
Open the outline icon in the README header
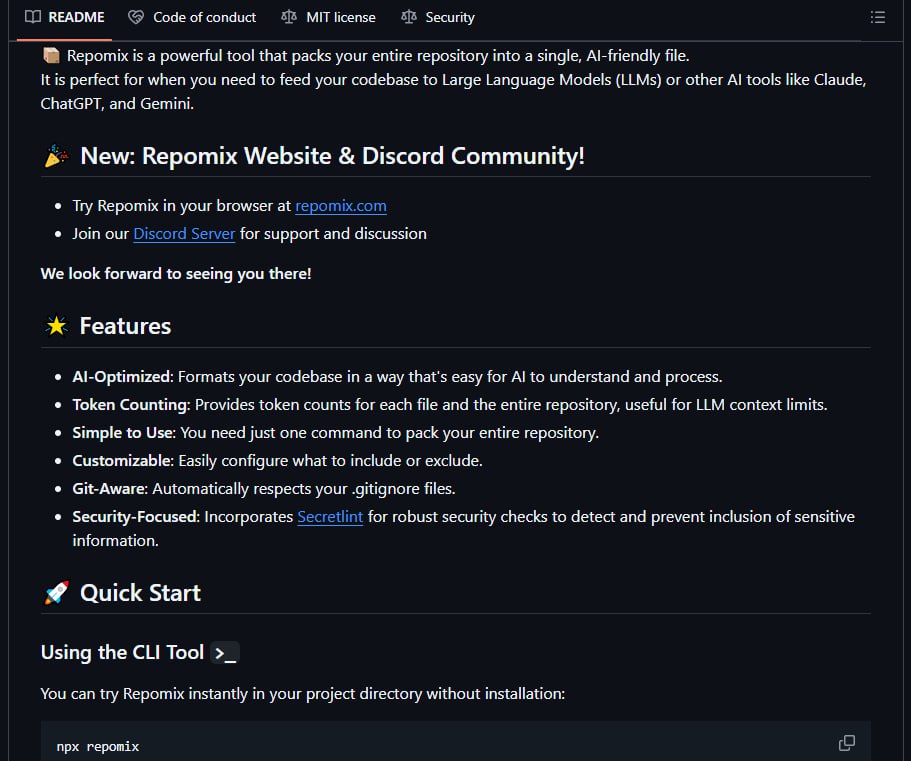877,17
